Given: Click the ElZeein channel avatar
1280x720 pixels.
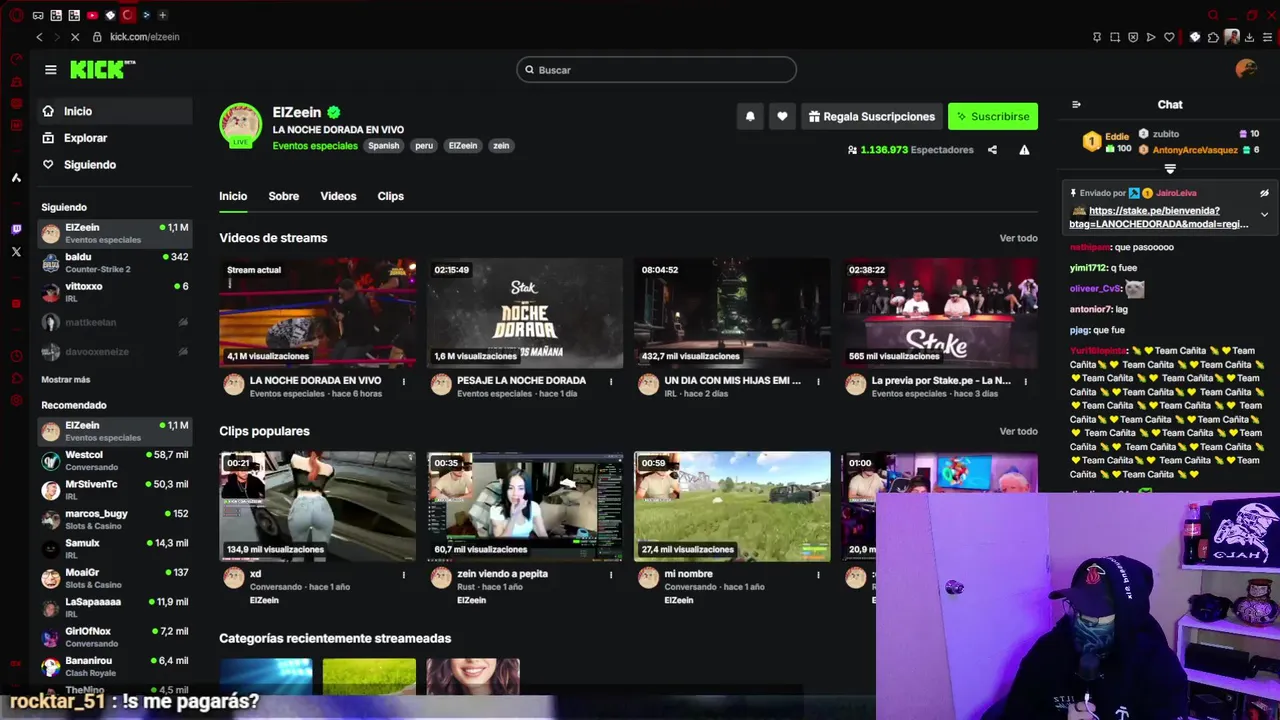Looking at the screenshot, I should point(240,124).
